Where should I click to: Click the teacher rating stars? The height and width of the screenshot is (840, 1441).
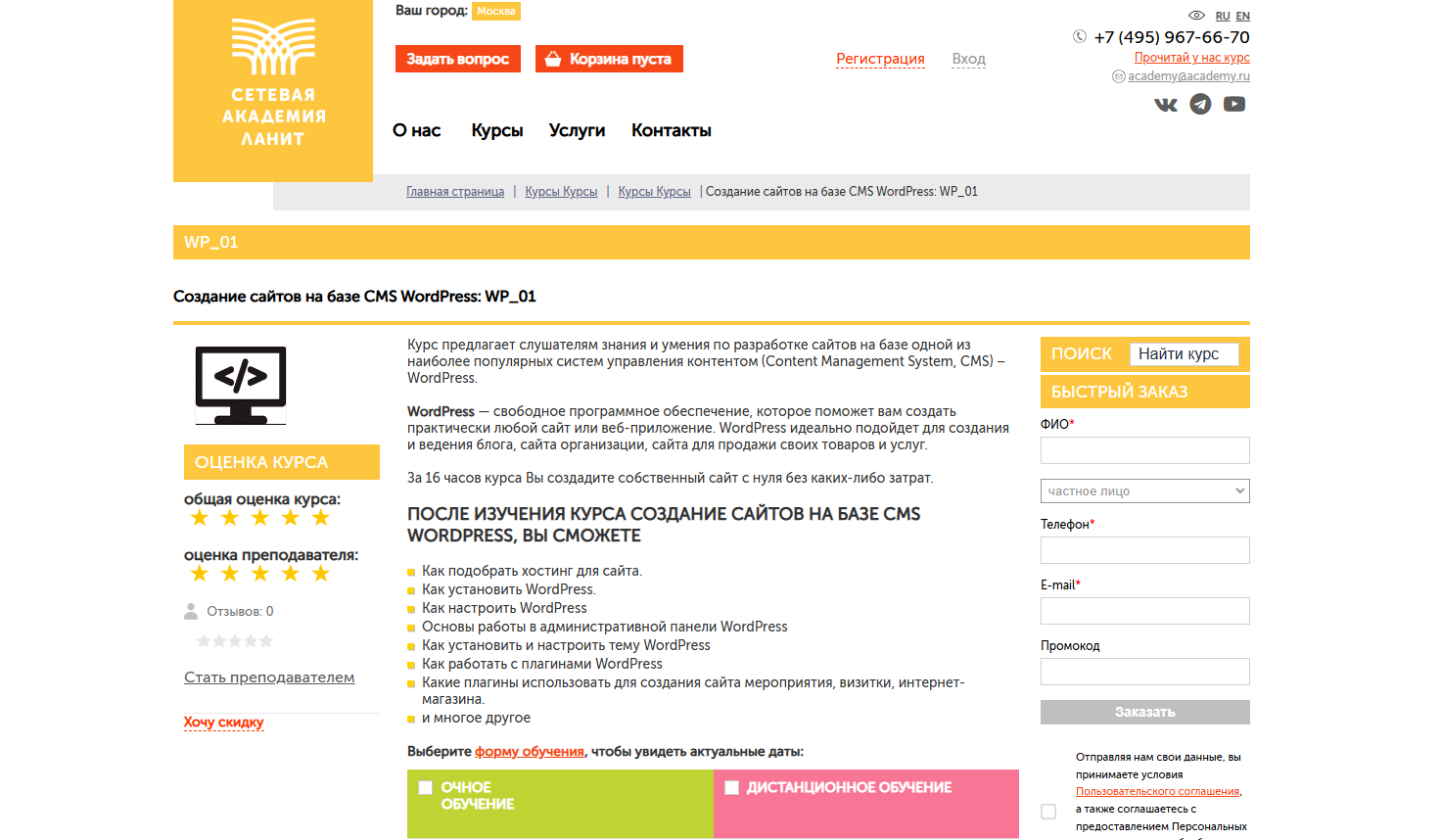pos(260,574)
